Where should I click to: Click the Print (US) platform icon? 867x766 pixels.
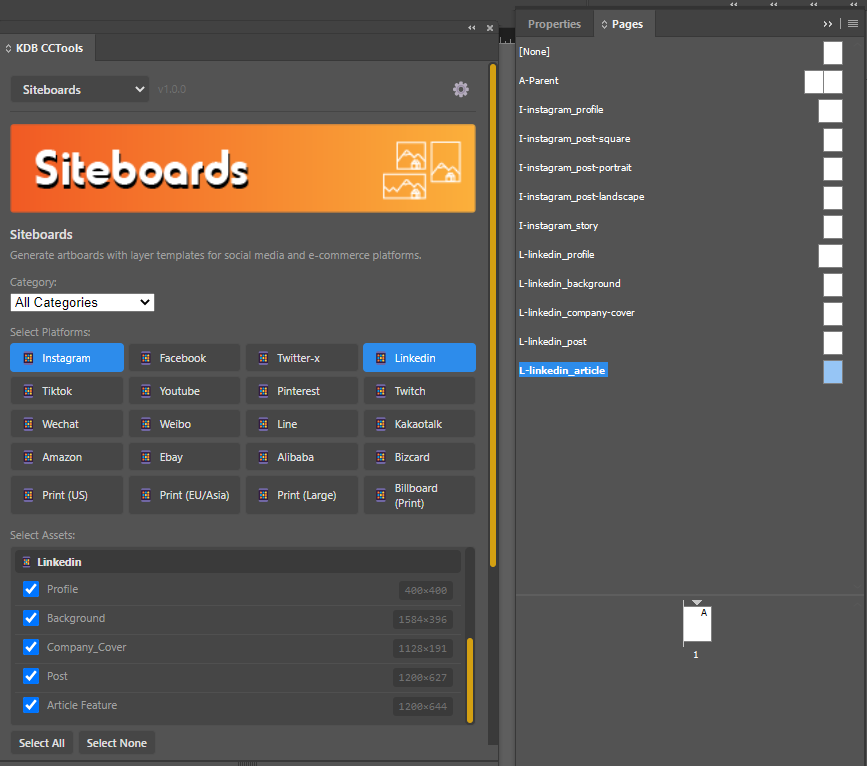click(x=28, y=495)
